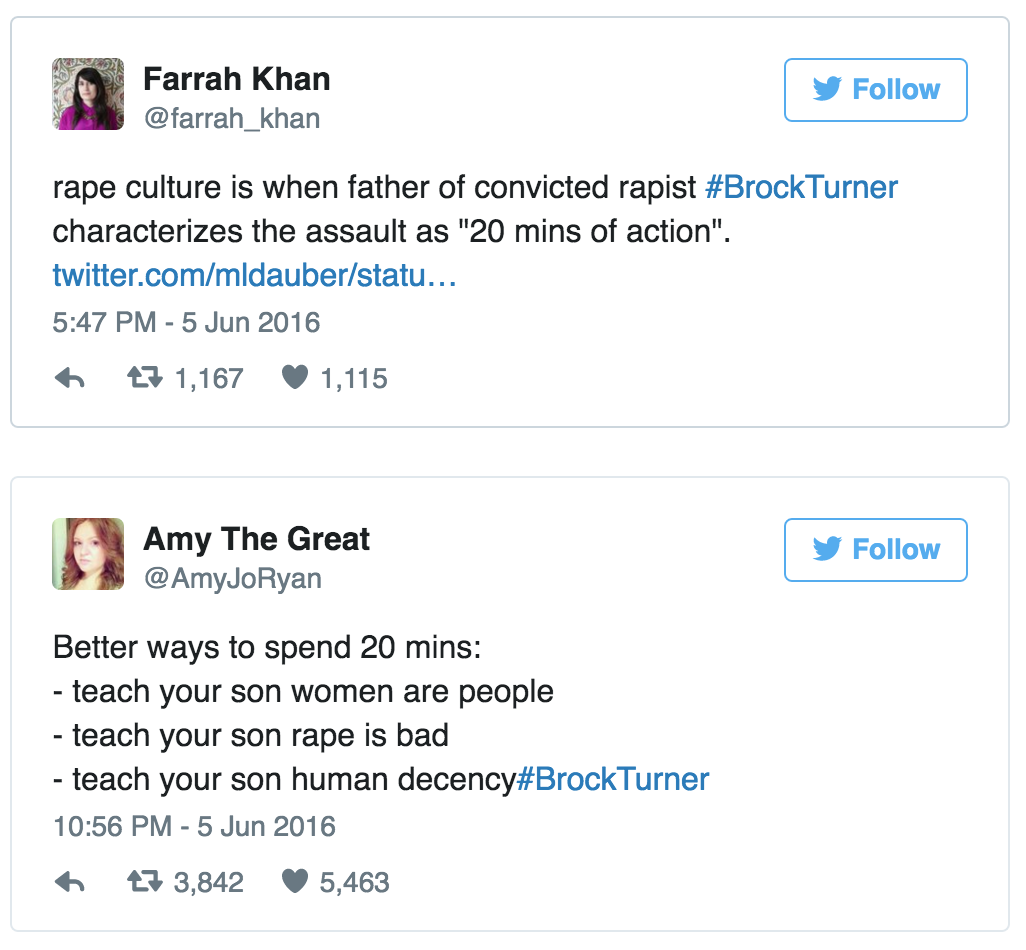This screenshot has width=1026, height=950.
Task: Click the @farrah_khan handle
Action: click(x=232, y=118)
